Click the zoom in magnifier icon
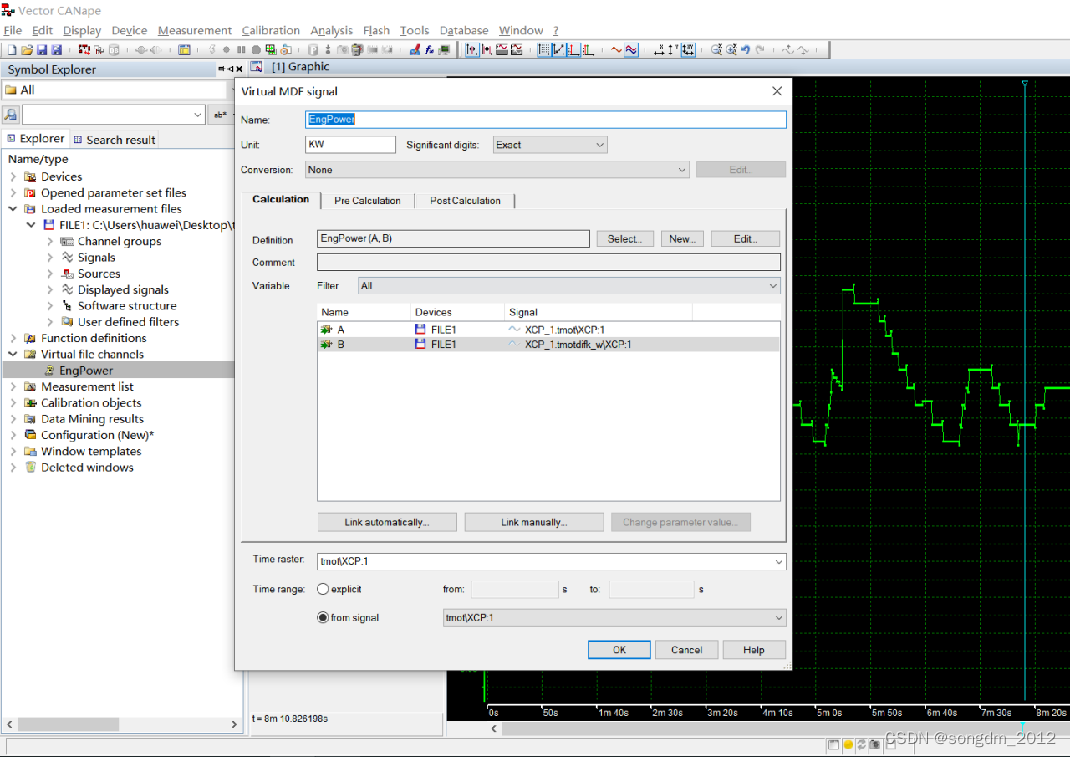Viewport: 1071px width, 757px height. click(731, 49)
